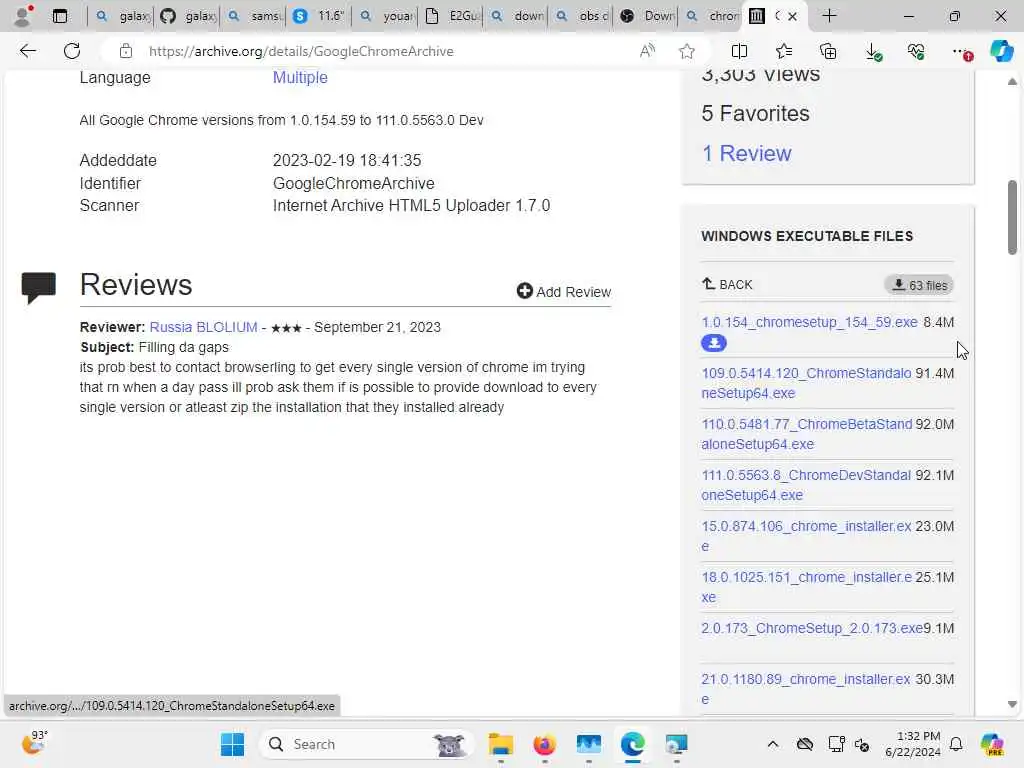The image size is (1024, 768).
Task: Open reviewer Russia BLOLIUM profile
Action: click(203, 327)
